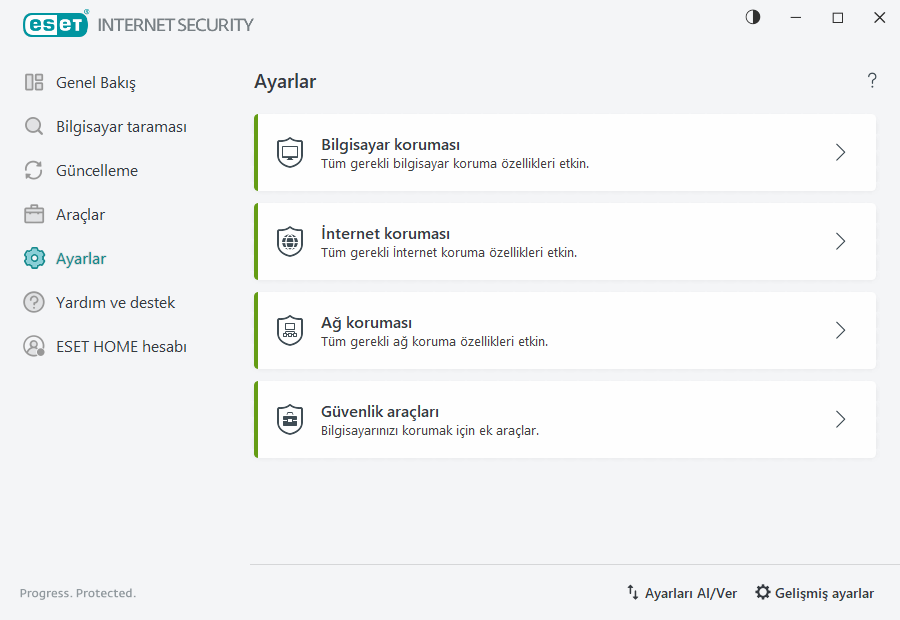Image resolution: width=900 pixels, height=620 pixels.
Task: Click the Bilgisayar koruması monitor shield icon
Action: (x=290, y=152)
